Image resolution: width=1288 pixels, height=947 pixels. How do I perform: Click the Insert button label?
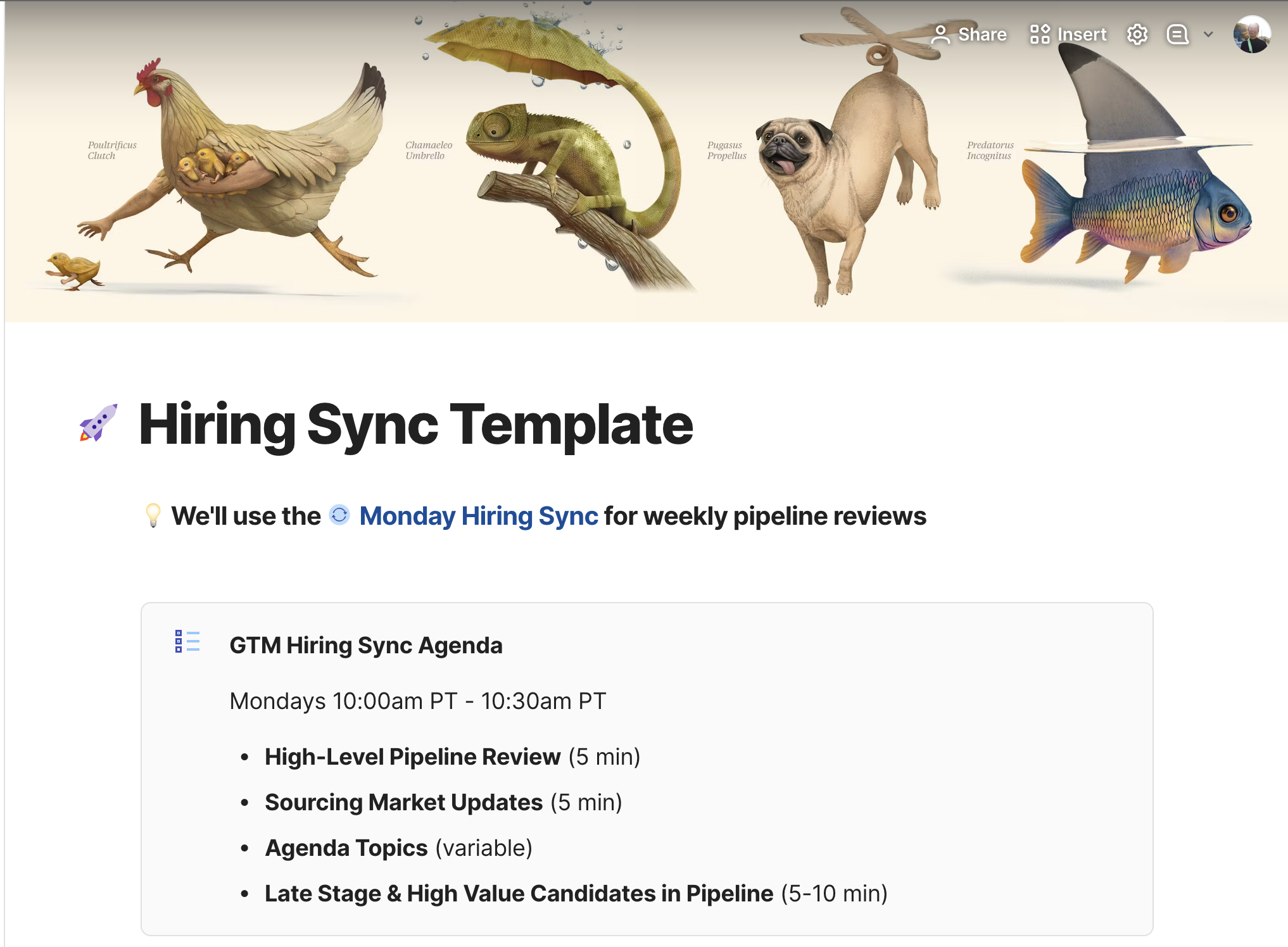point(1082,35)
